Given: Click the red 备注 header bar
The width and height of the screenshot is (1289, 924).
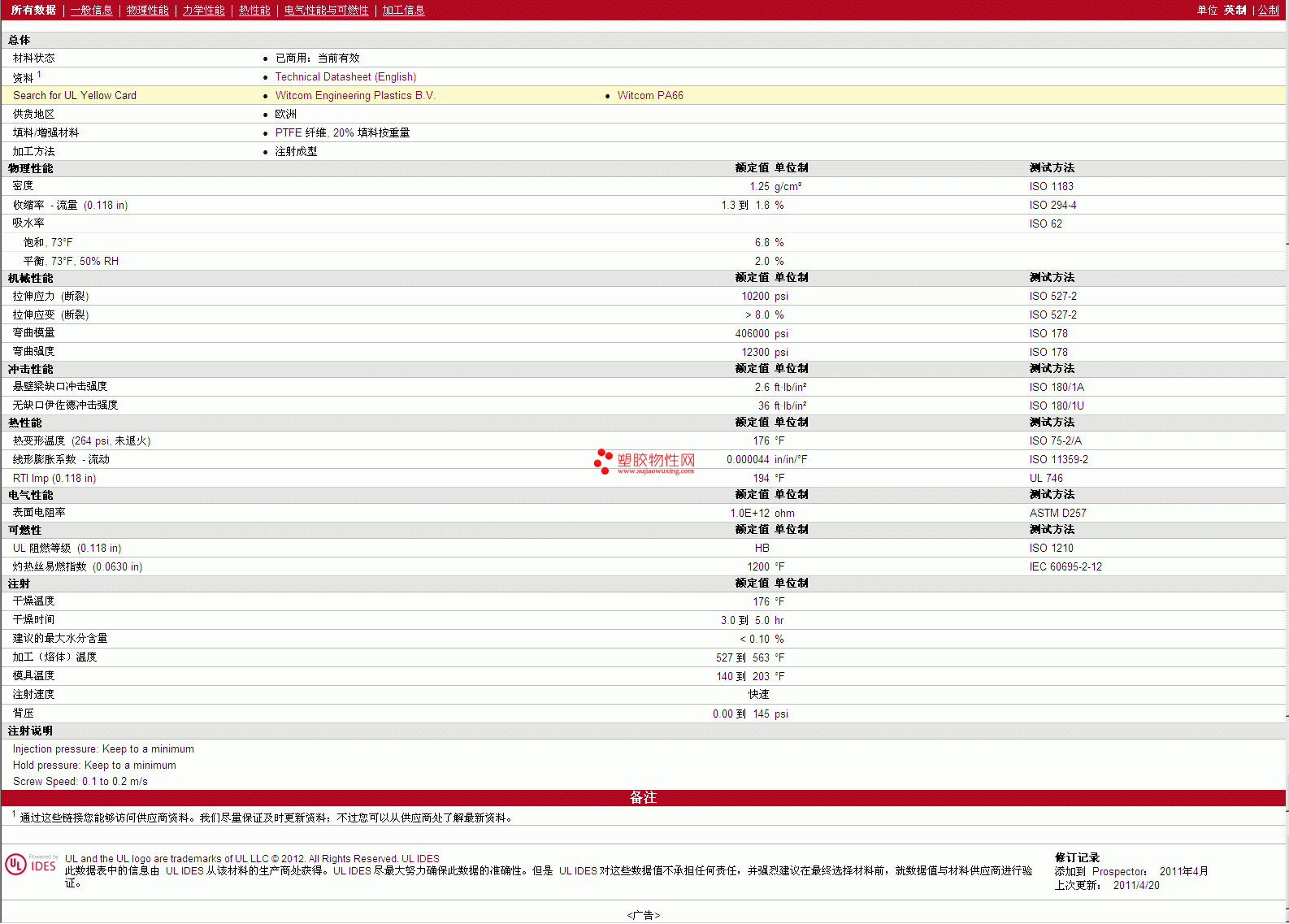Looking at the screenshot, I should point(643,798).
